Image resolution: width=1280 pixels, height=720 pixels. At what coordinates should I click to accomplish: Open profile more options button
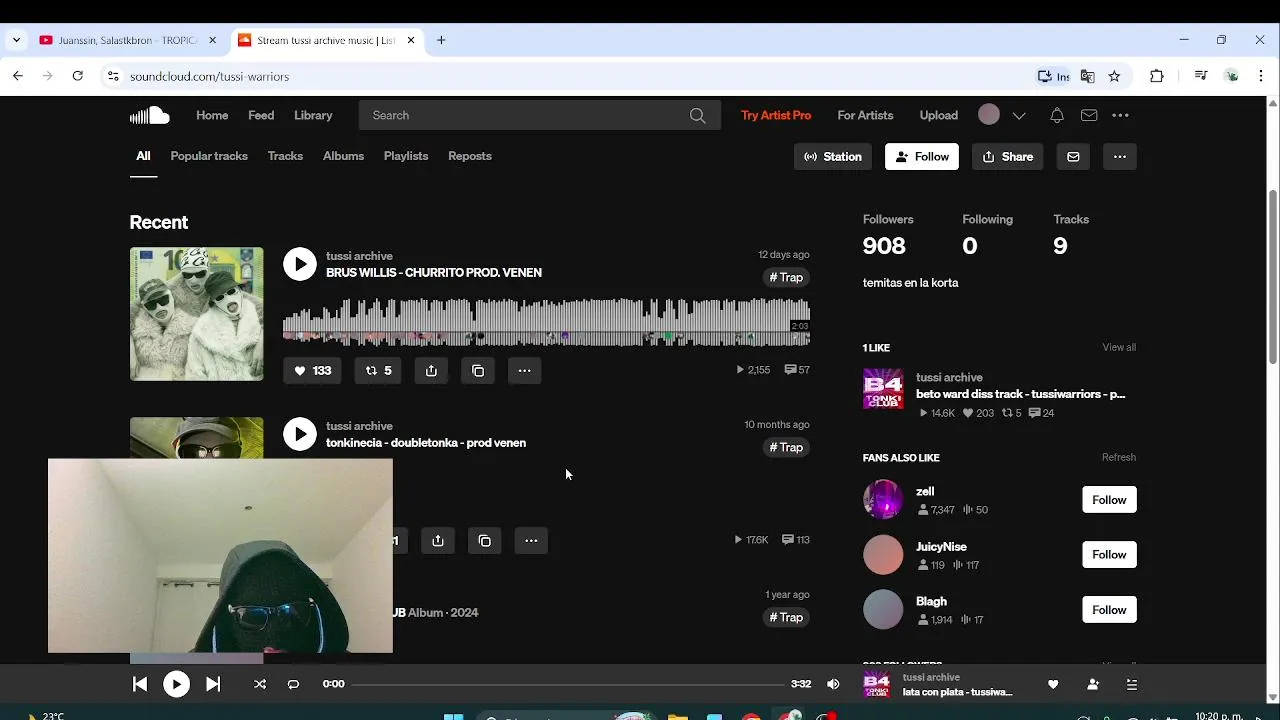tap(1119, 157)
